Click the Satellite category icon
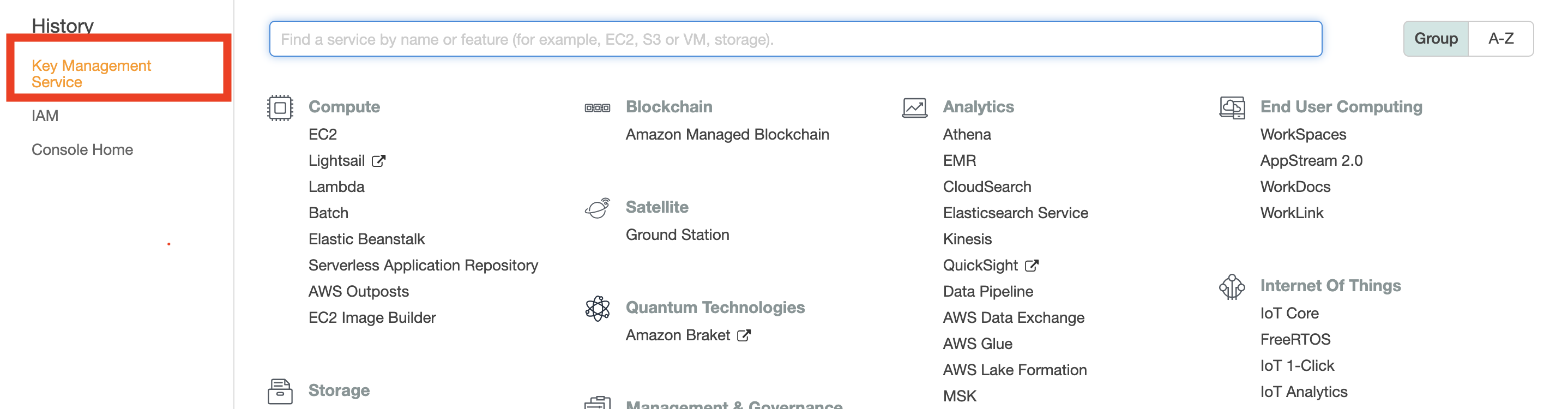Screen dimensions: 1568x409 (597, 207)
